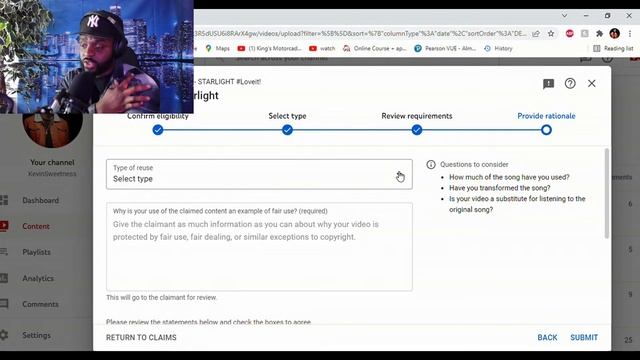The height and width of the screenshot is (360, 640).
Task: Click the Content video icon in sidebar
Action: coord(4,226)
